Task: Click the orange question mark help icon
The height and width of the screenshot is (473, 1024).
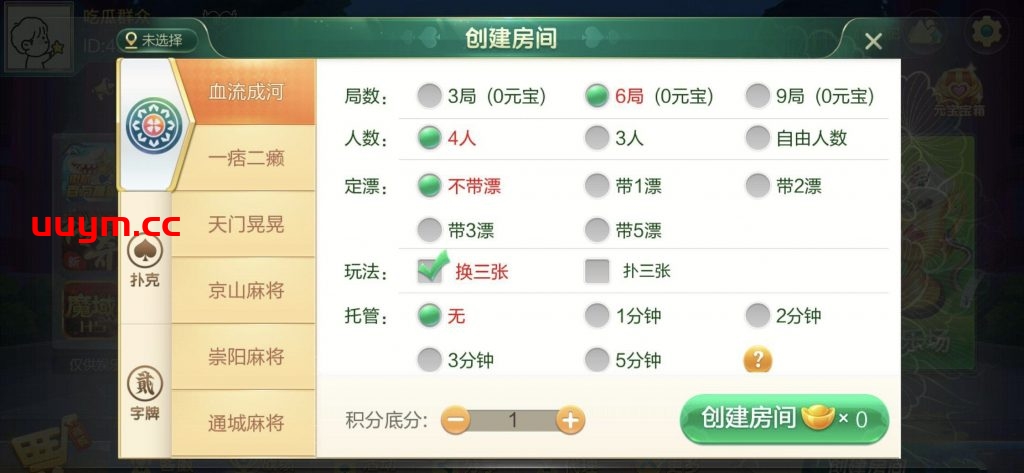Action: click(x=757, y=359)
